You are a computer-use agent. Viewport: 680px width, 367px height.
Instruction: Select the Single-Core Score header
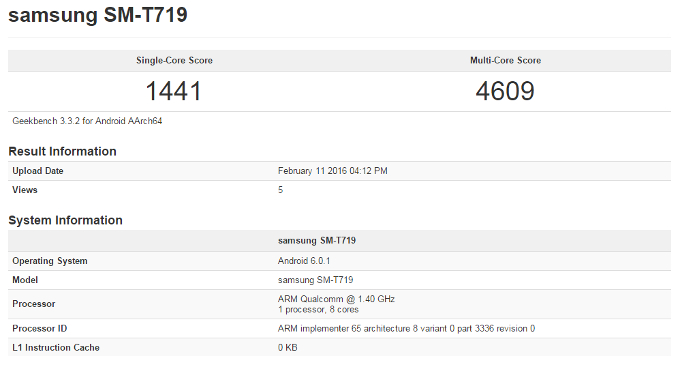click(174, 60)
